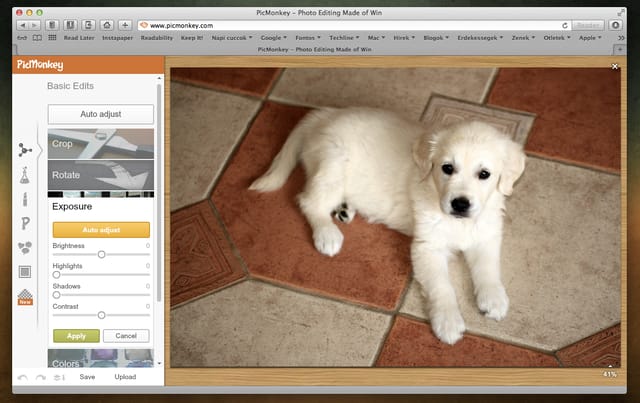
Task: Click the middle toolbar icon between arrows and home
Action: 70,25
